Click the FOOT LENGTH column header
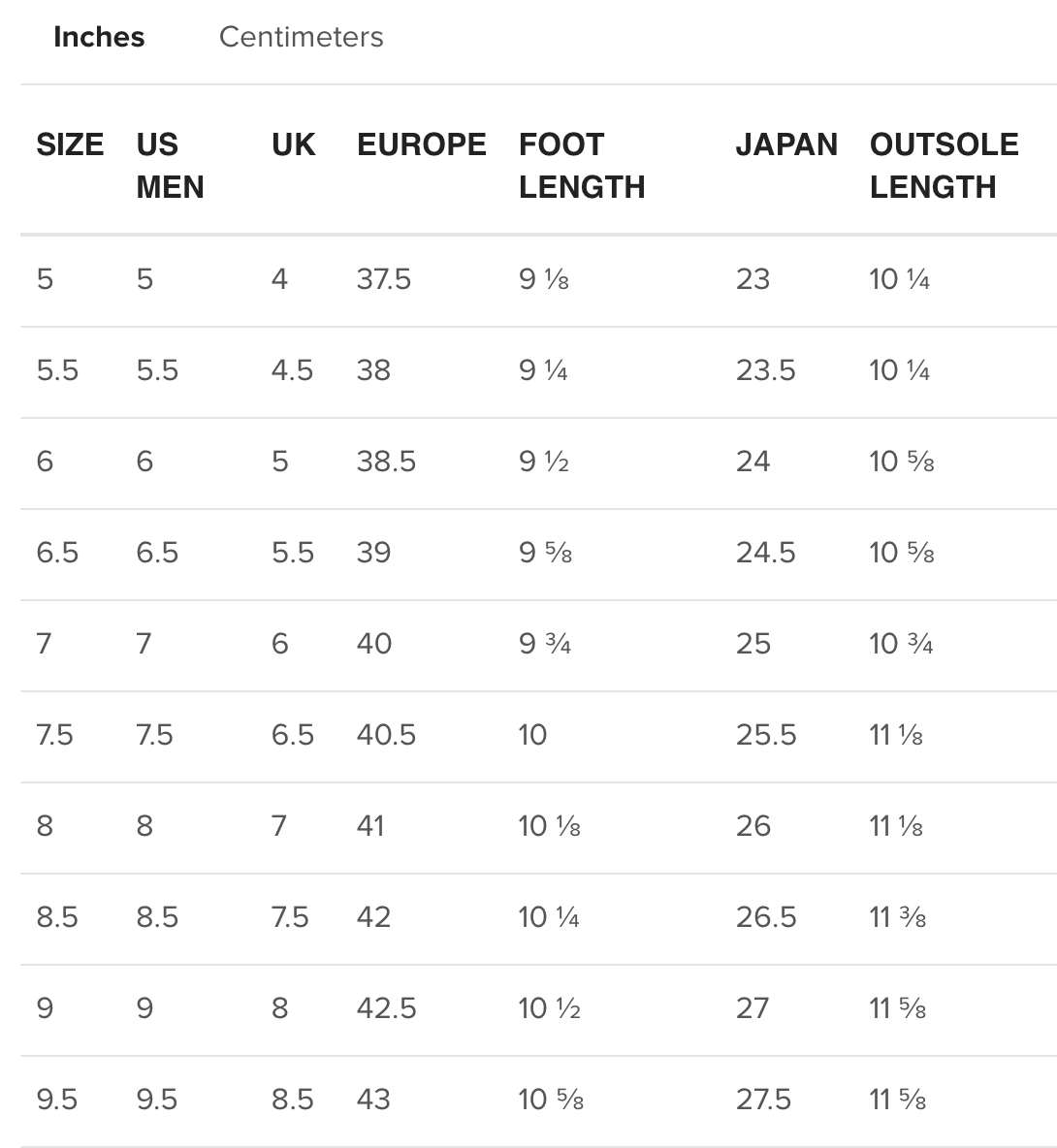The image size is (1057, 1148). click(x=582, y=166)
